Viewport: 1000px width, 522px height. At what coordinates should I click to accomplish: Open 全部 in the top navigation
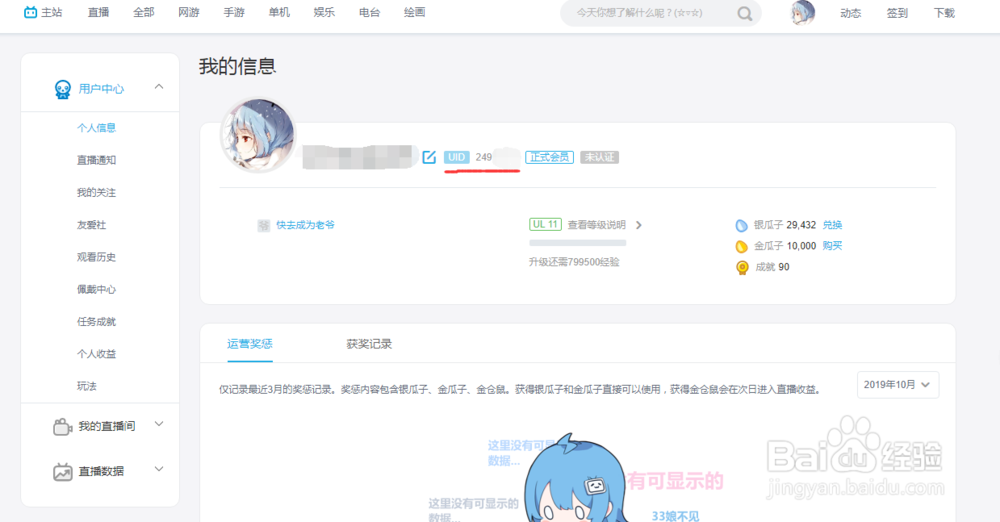tap(143, 12)
